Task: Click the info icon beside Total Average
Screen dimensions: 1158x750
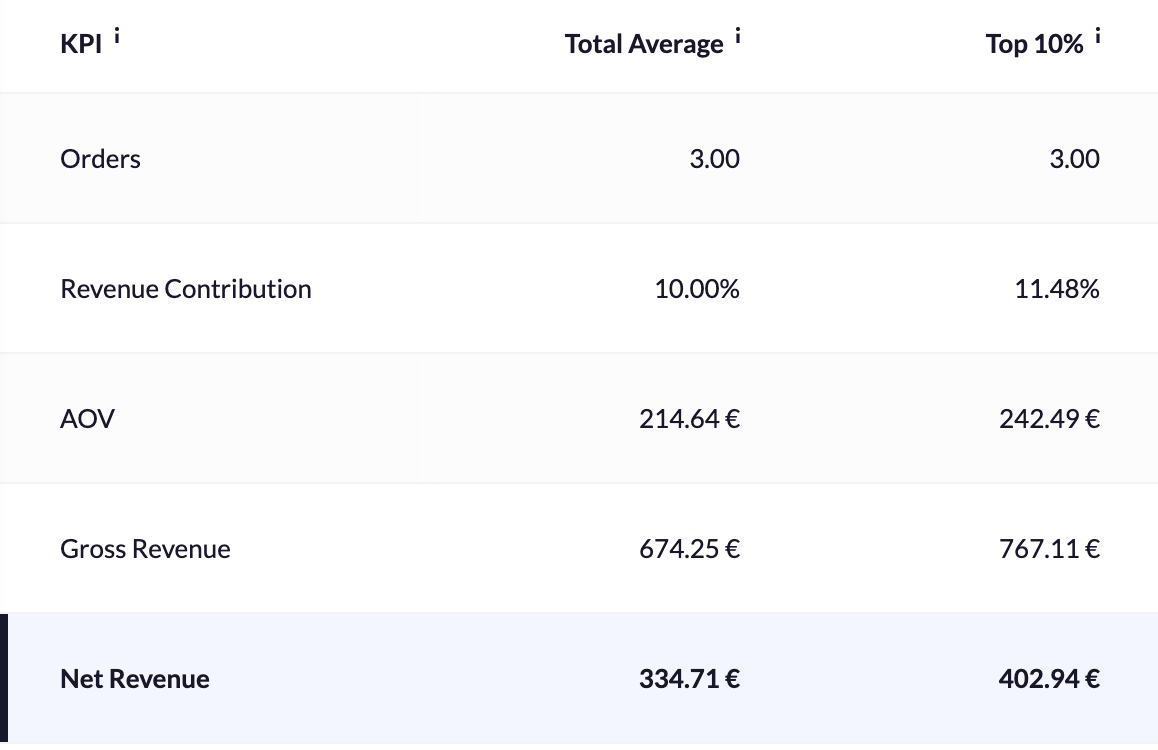Action: click(x=738, y=37)
